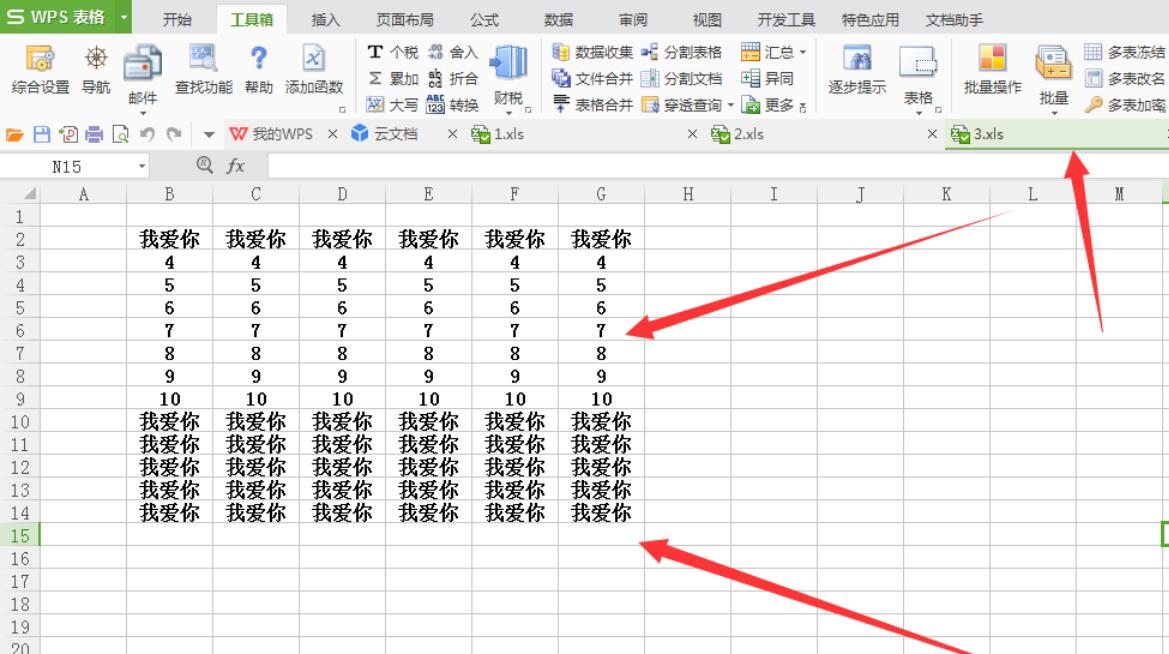Click the print icon in quick toolbar

(x=94, y=135)
